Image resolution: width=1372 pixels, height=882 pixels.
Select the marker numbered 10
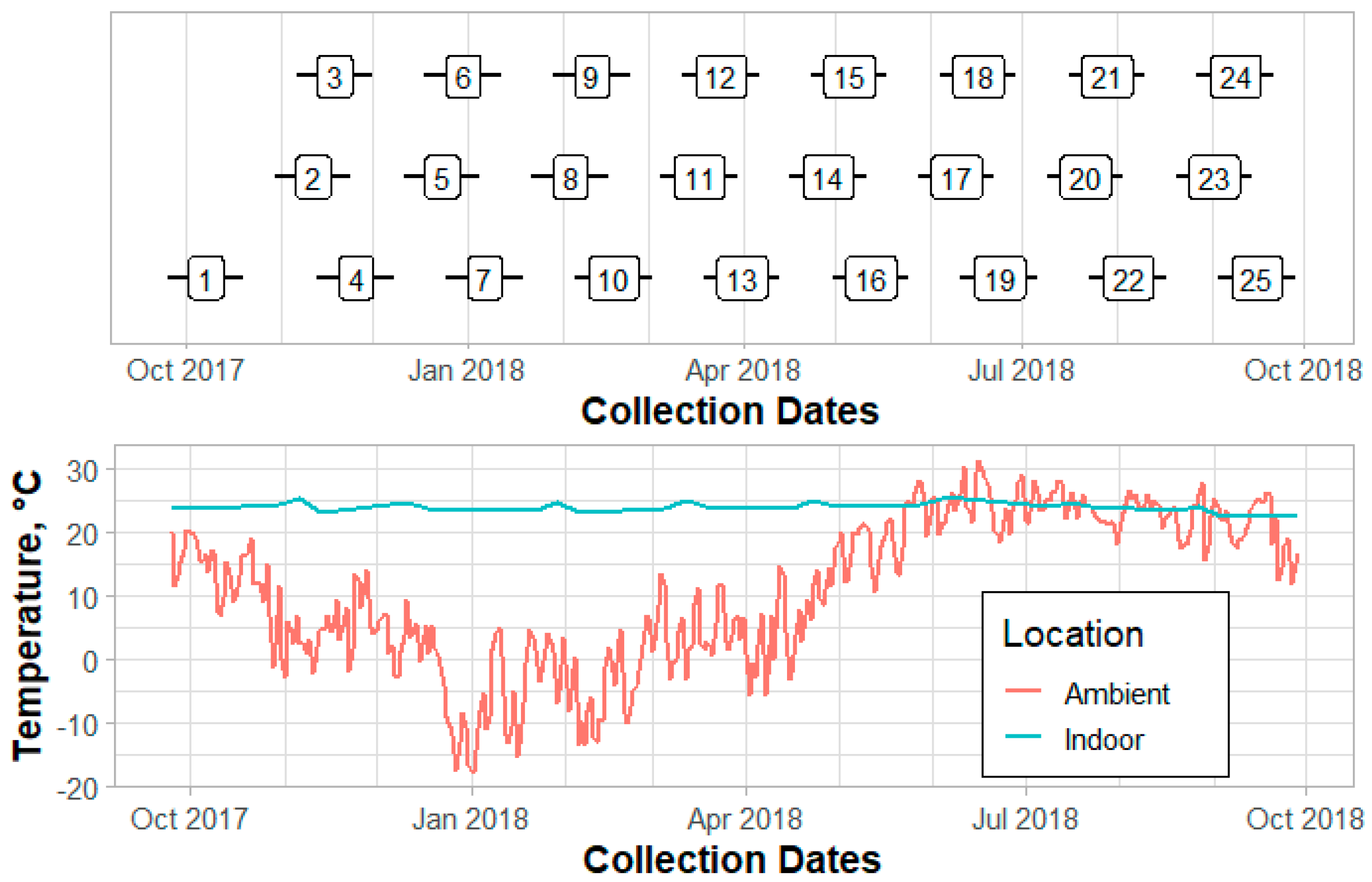click(614, 278)
